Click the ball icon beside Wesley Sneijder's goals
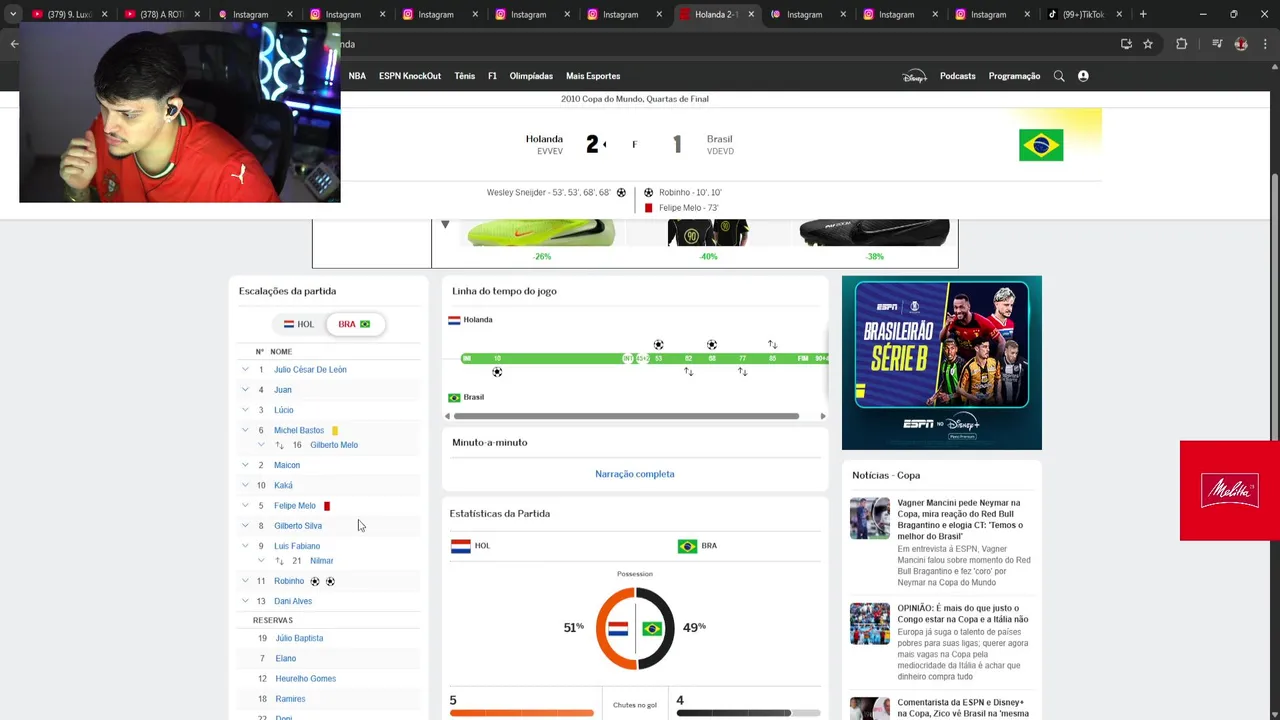The width and height of the screenshot is (1280, 720). [621, 192]
